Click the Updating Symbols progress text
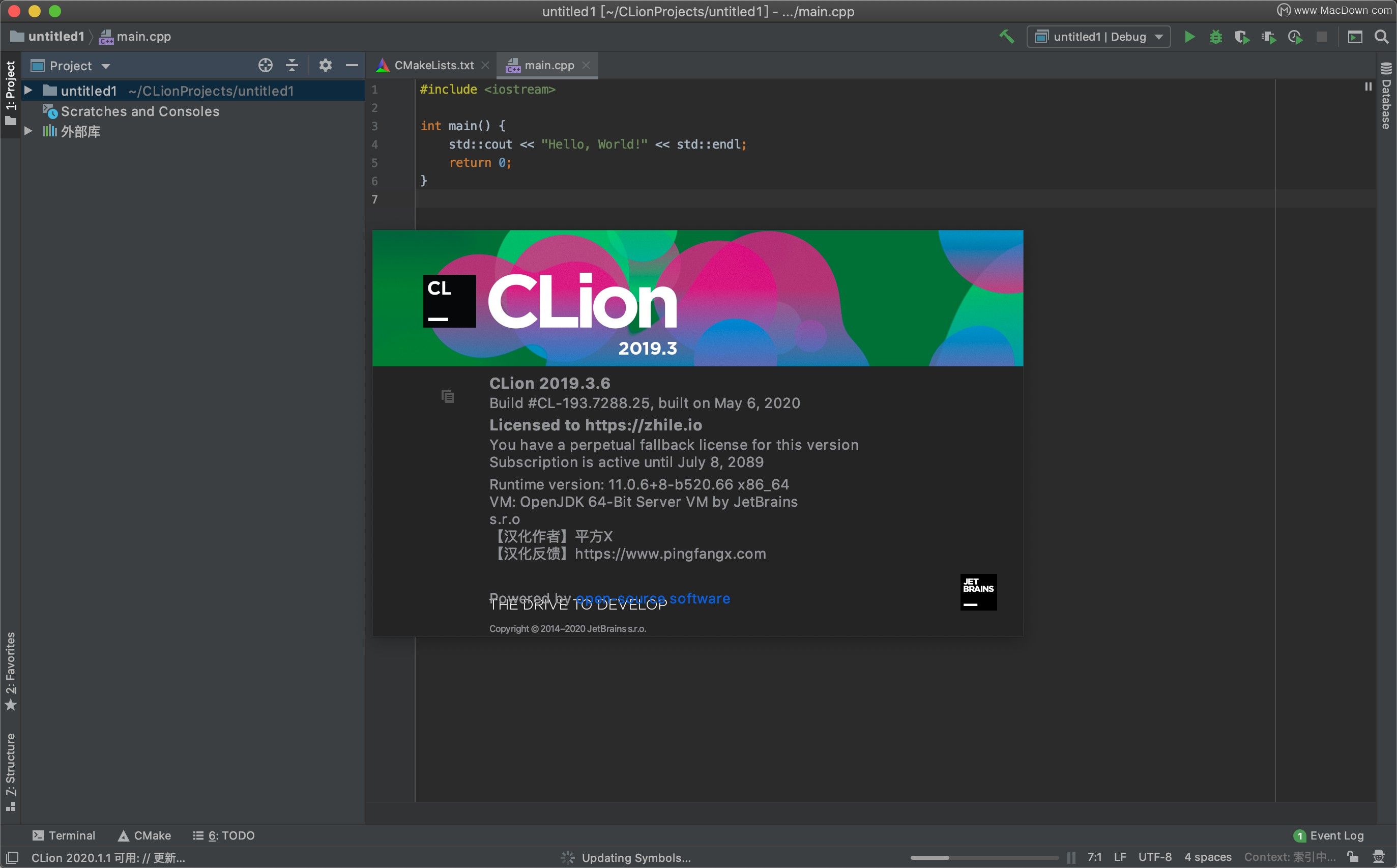 point(636,858)
